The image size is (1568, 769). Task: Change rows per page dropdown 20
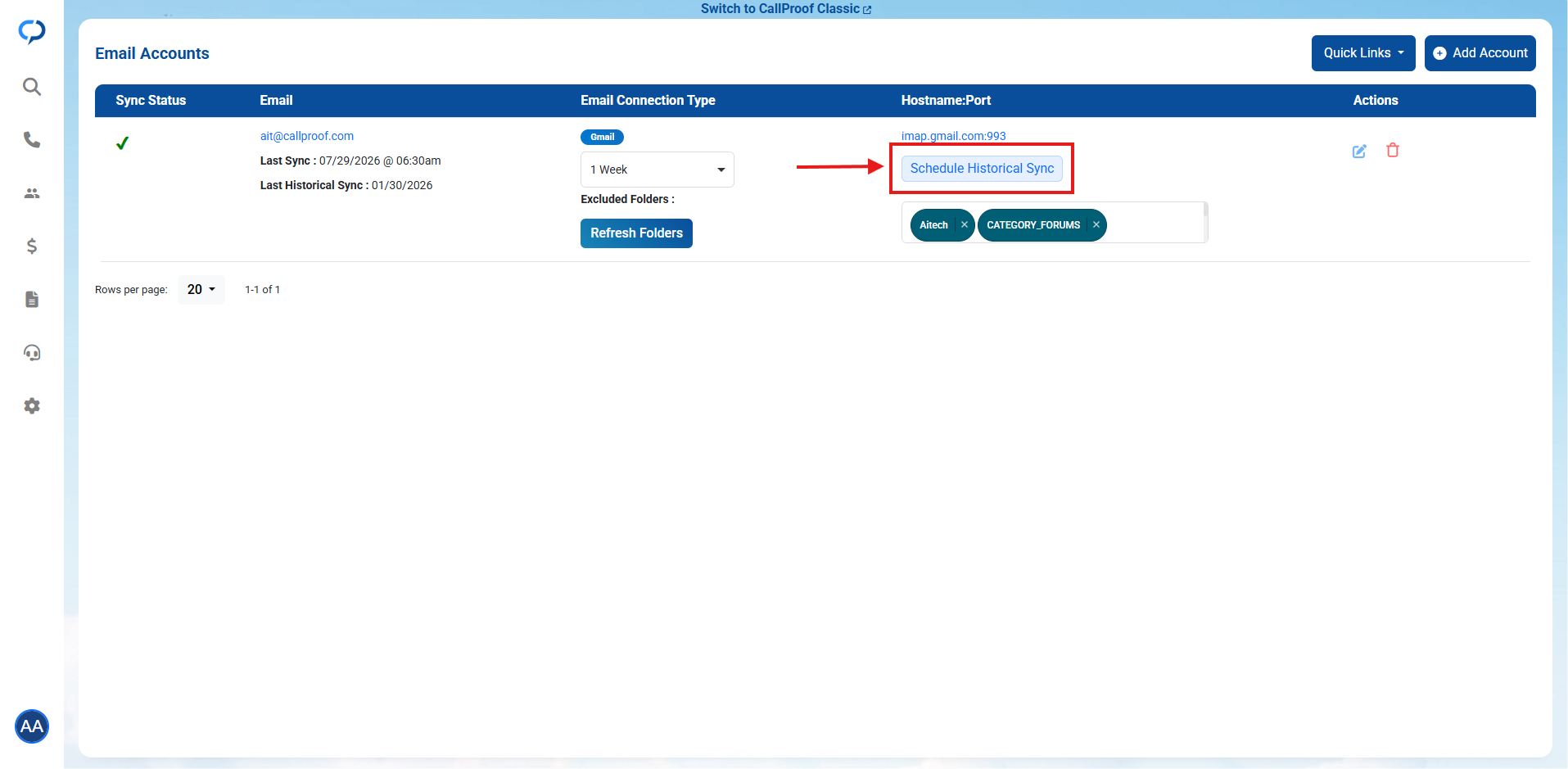[201, 289]
